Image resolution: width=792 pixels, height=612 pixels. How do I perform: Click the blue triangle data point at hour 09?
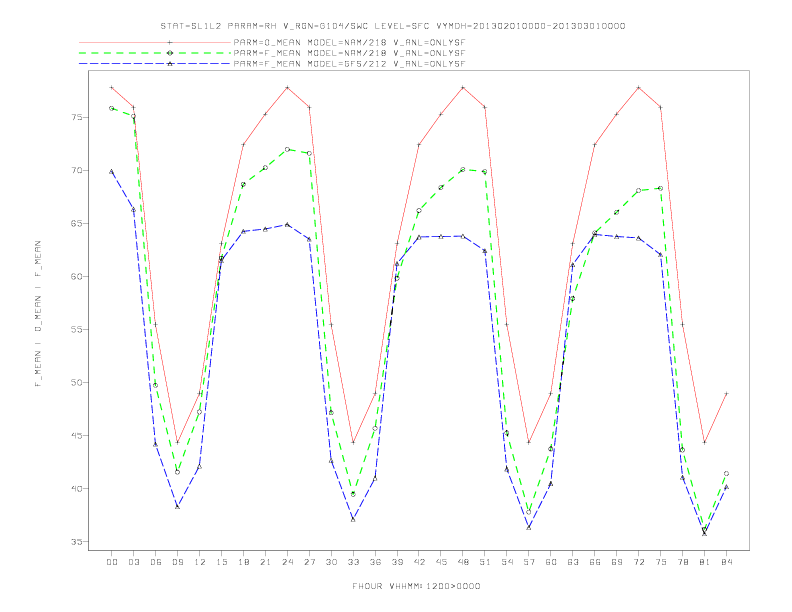(177, 506)
